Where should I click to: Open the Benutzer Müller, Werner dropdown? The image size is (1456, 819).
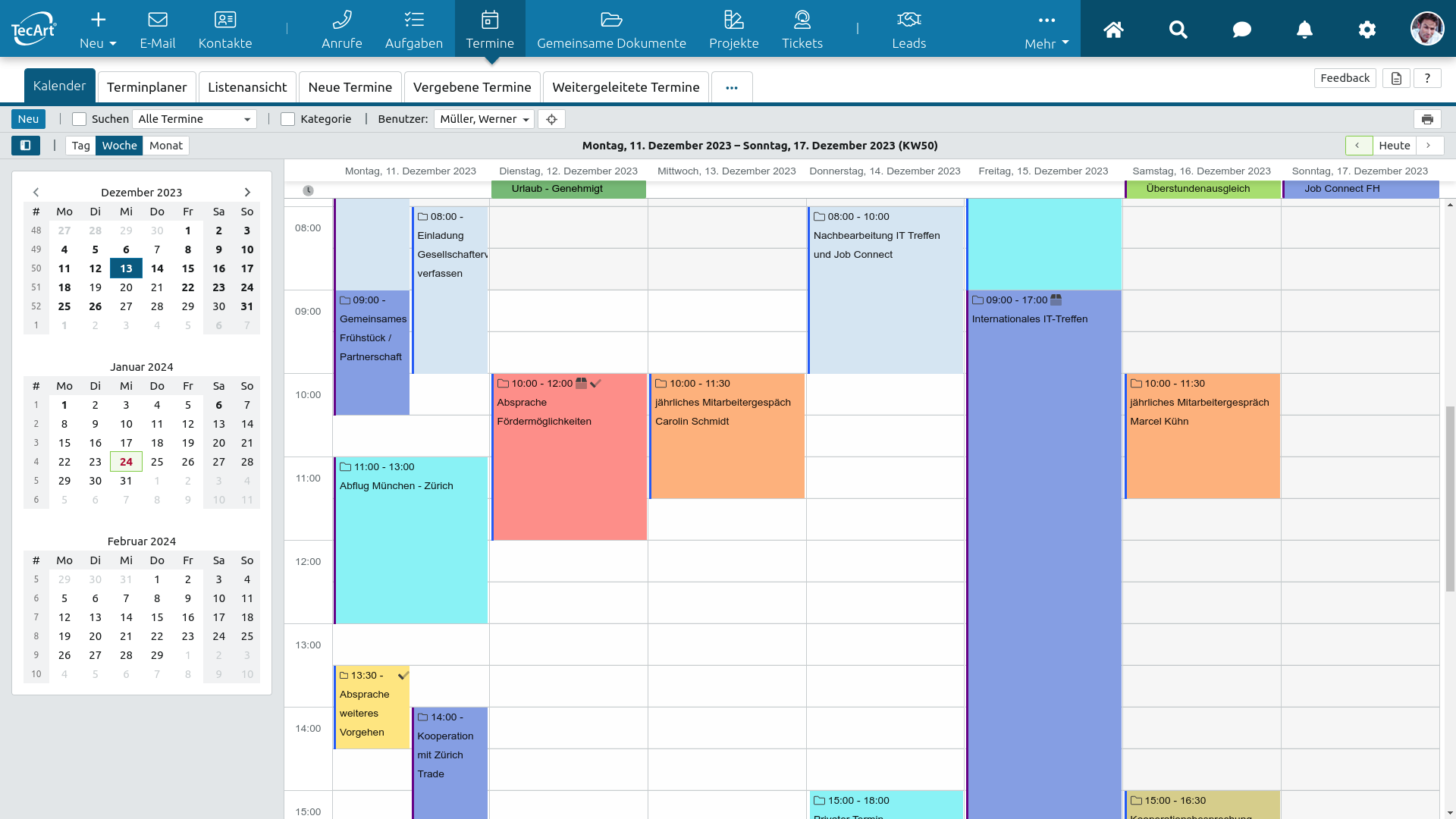484,119
